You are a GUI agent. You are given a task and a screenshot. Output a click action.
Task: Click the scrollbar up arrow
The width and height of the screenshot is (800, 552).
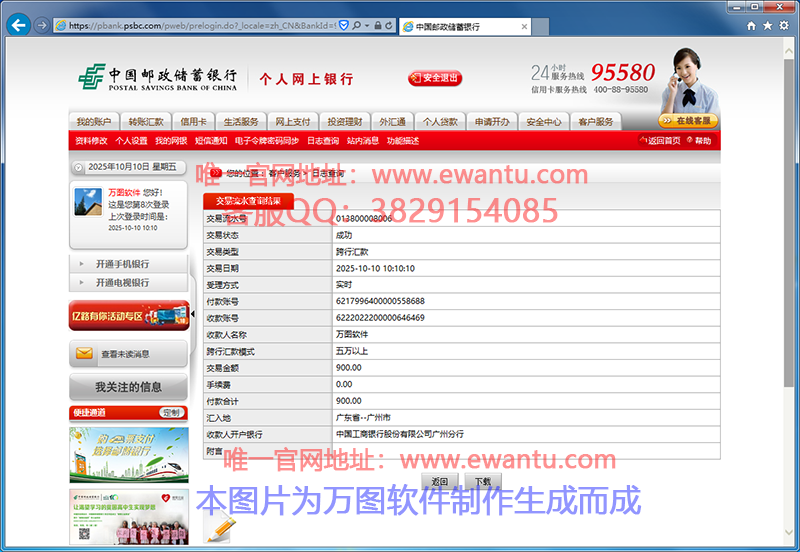tap(789, 52)
